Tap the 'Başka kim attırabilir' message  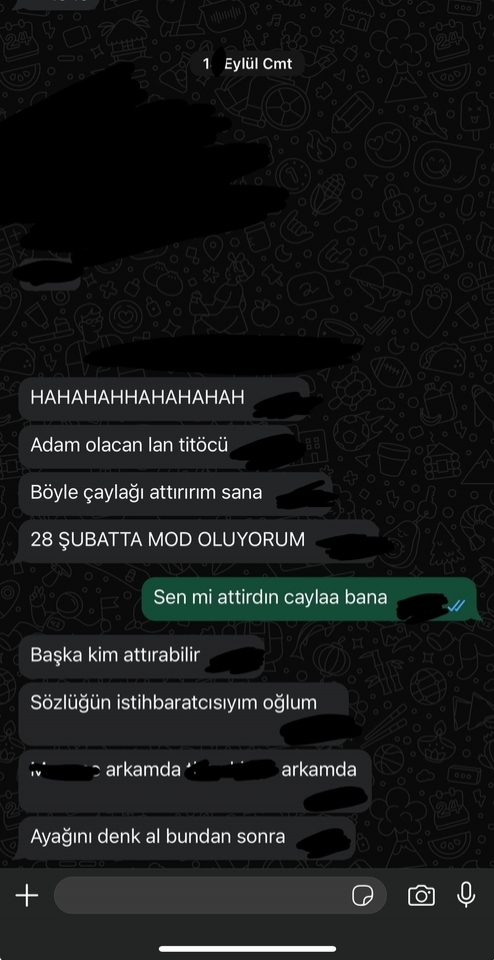(141, 657)
